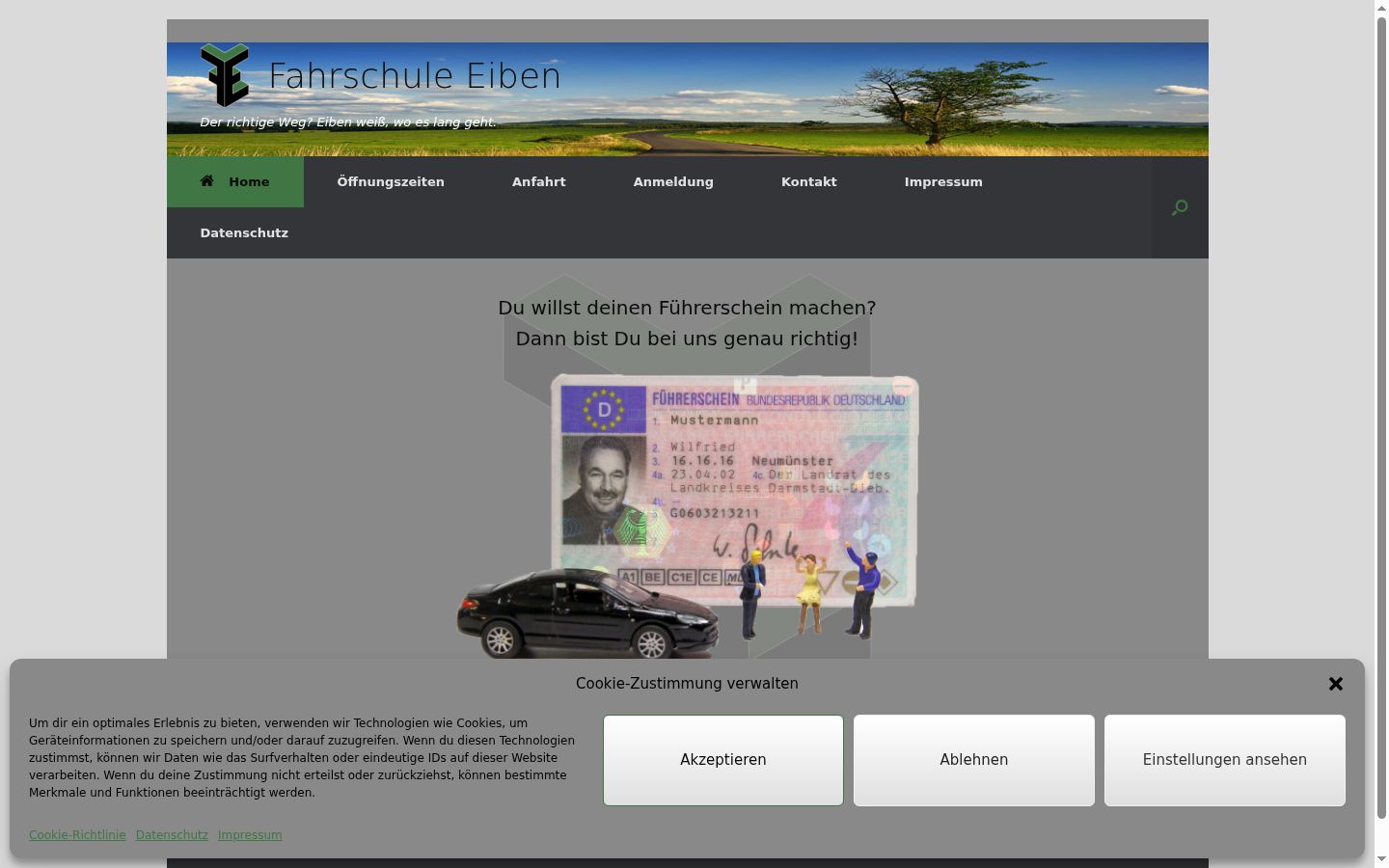This screenshot has height=868, width=1389.
Task: Open Impressum in the navigation bar
Action: pos(943,181)
